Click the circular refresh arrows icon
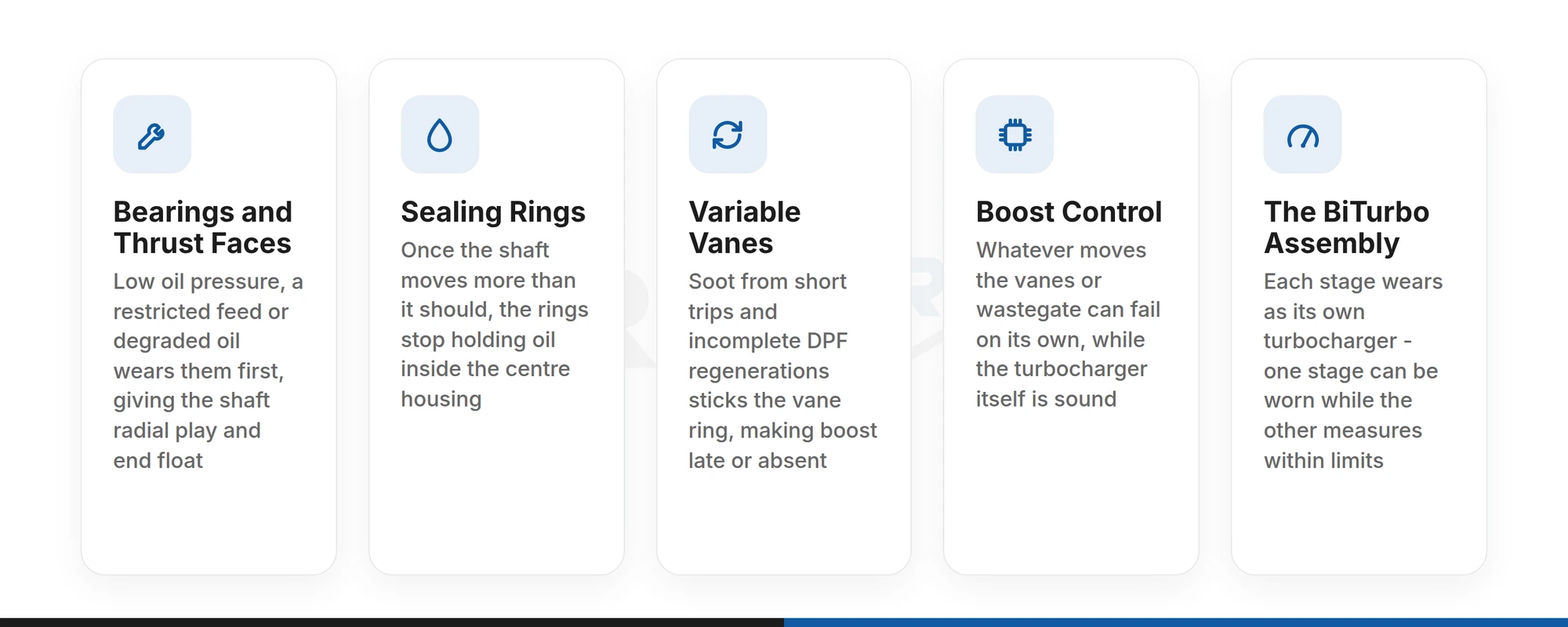The width and height of the screenshot is (1568, 627). coord(728,135)
